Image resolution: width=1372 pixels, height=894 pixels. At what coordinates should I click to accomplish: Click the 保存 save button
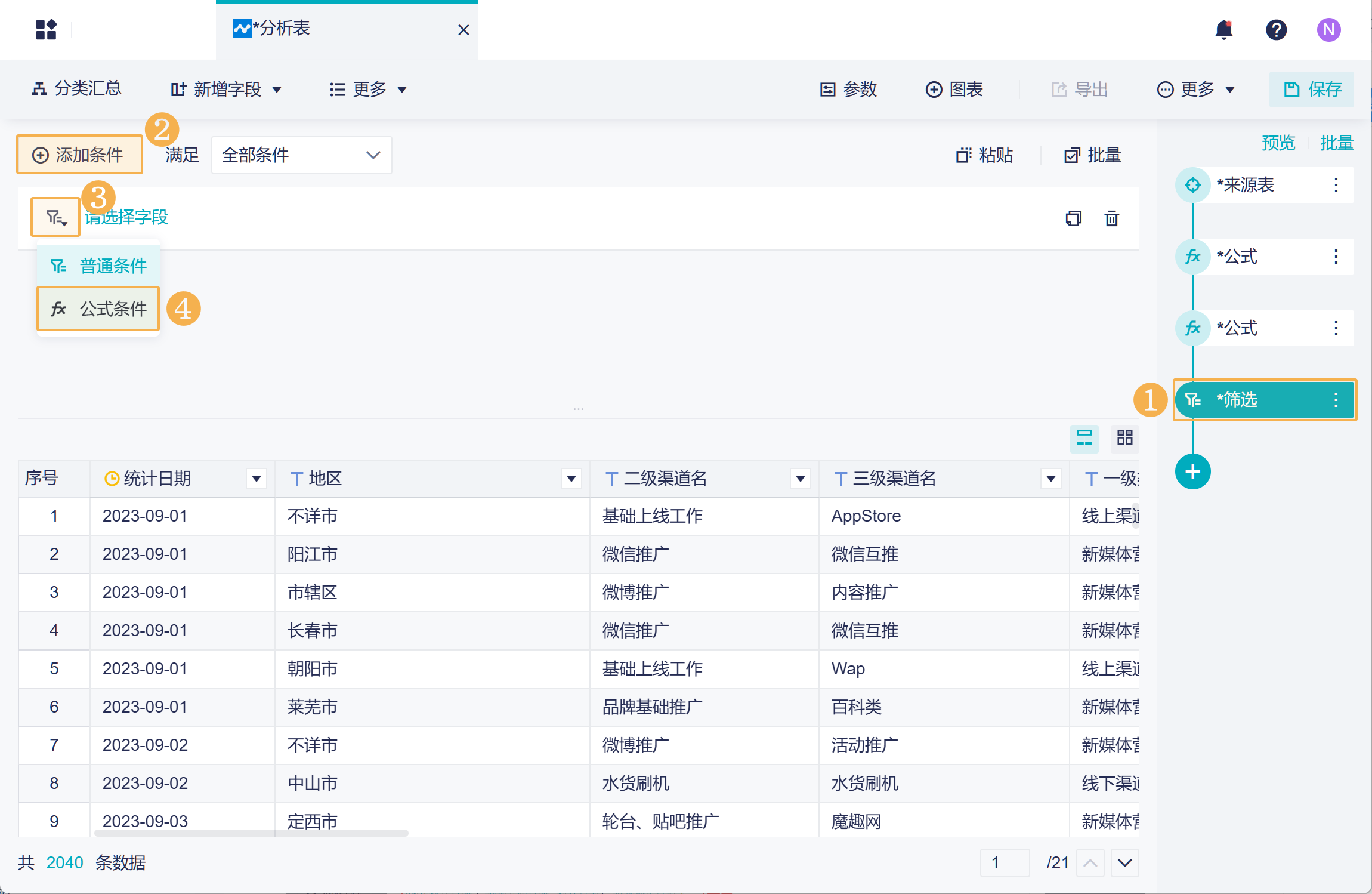coord(1311,90)
